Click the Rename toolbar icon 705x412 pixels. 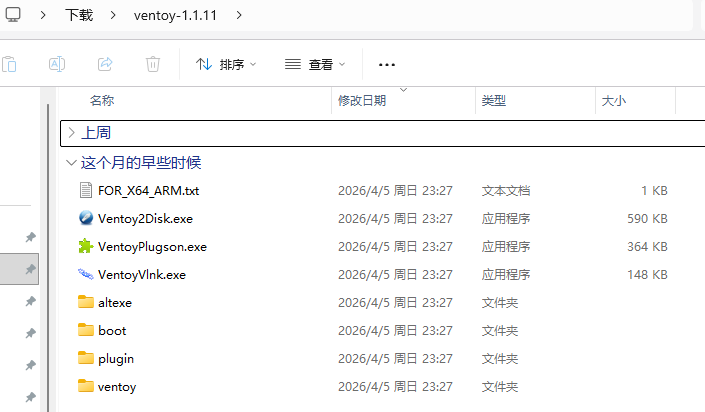pos(57,64)
